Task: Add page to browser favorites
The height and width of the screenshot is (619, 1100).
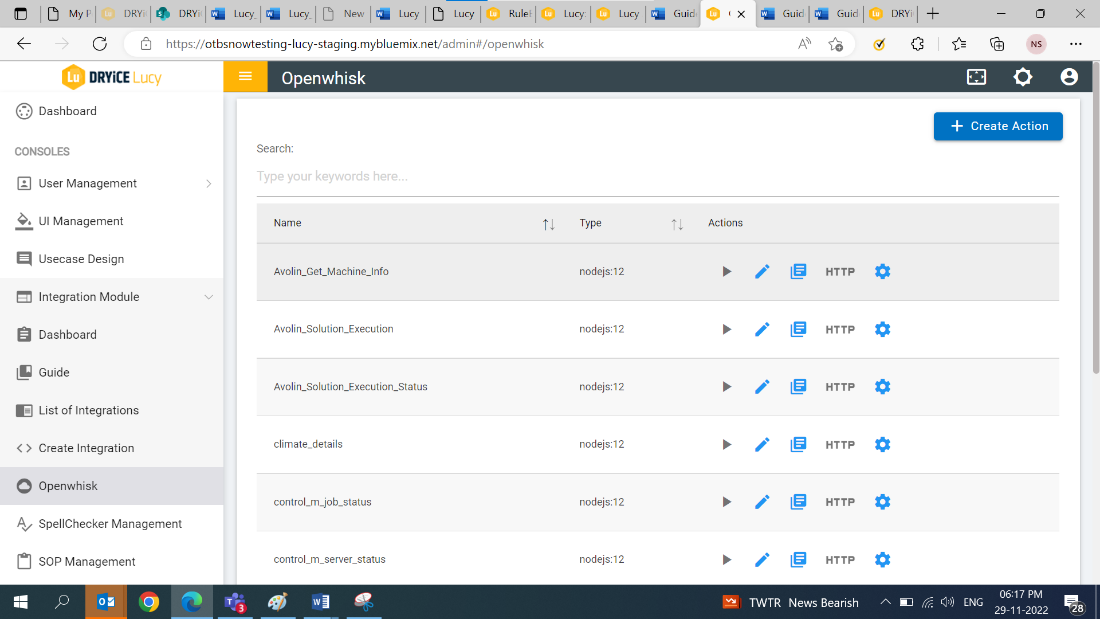Action: click(x=835, y=44)
